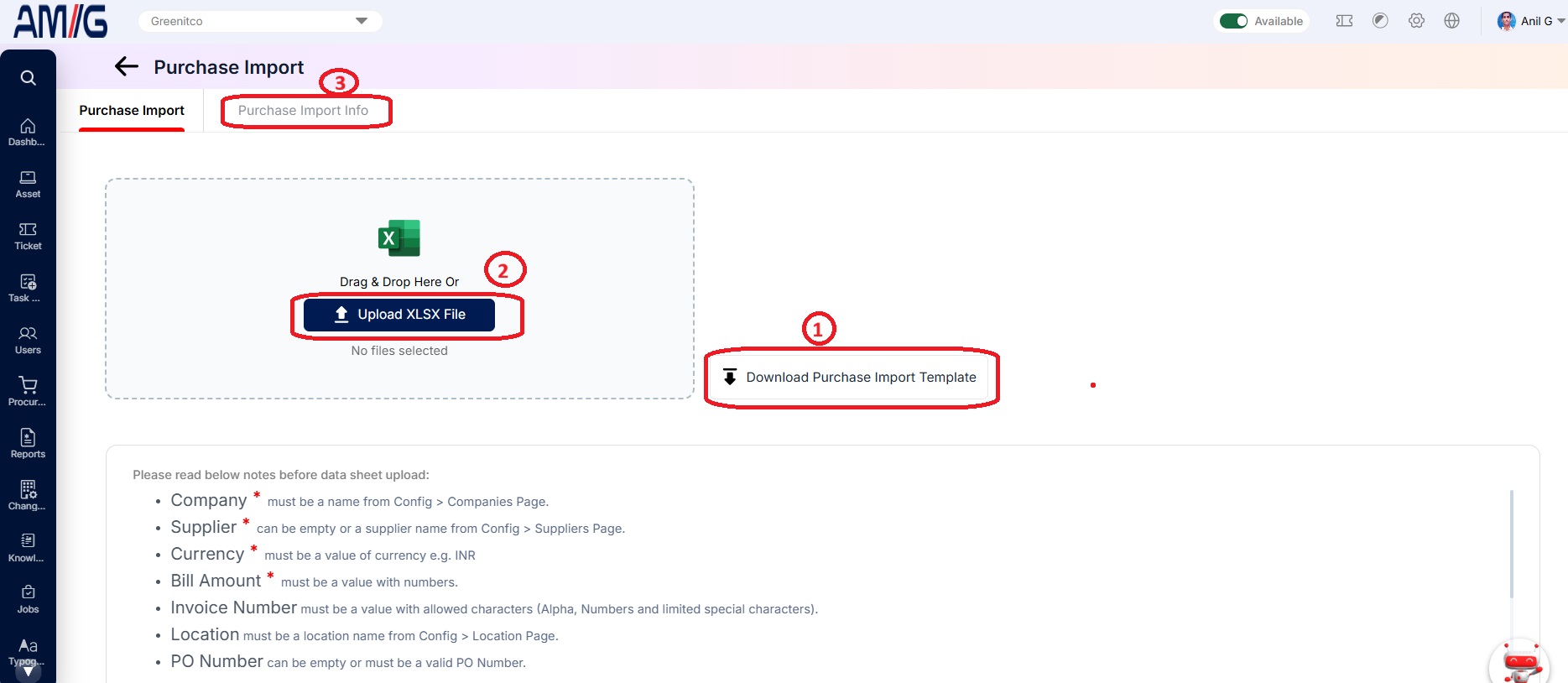1568x683 pixels.
Task: Open settings gear in top bar
Action: [1416, 21]
